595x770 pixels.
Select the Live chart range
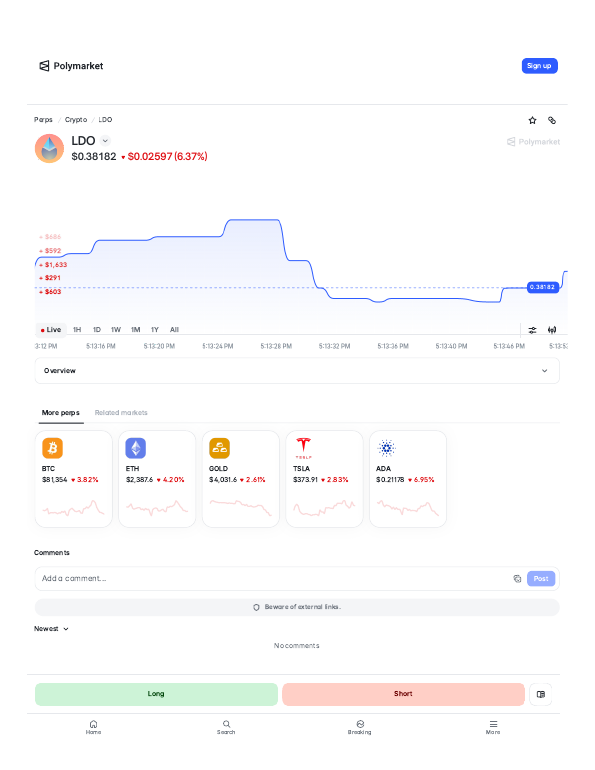click(x=51, y=330)
